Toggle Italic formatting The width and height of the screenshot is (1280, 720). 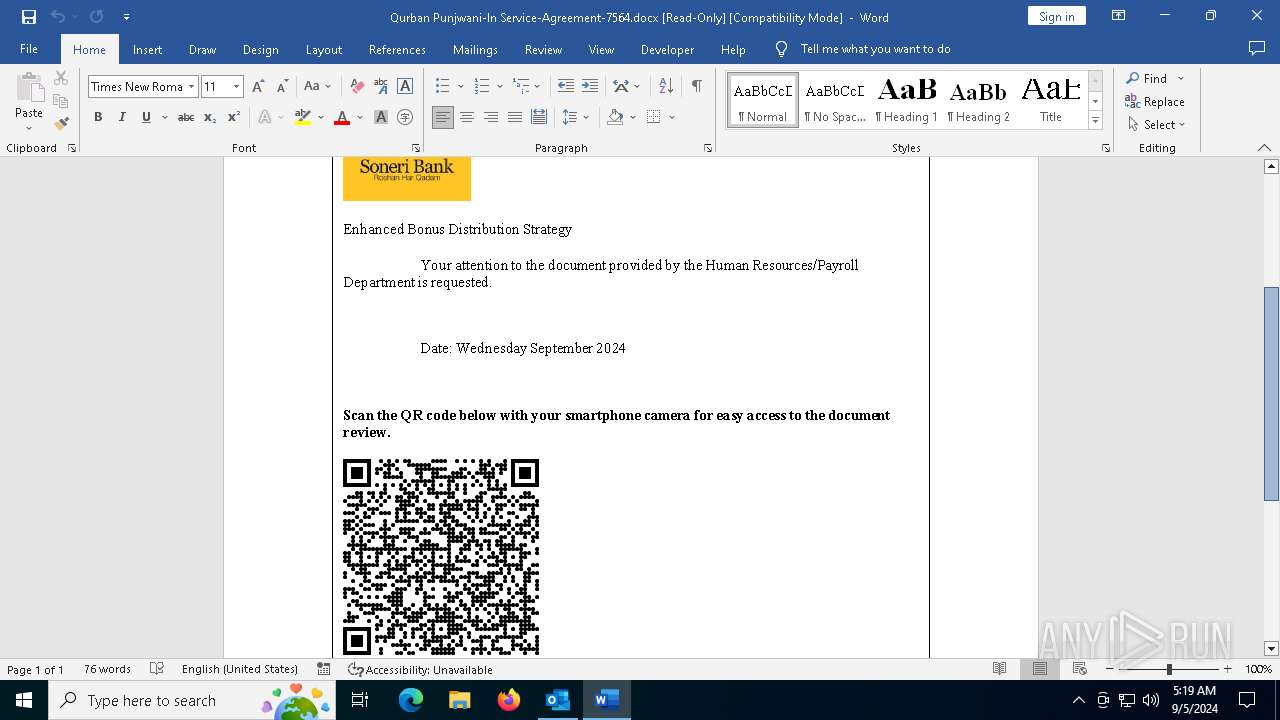122,117
